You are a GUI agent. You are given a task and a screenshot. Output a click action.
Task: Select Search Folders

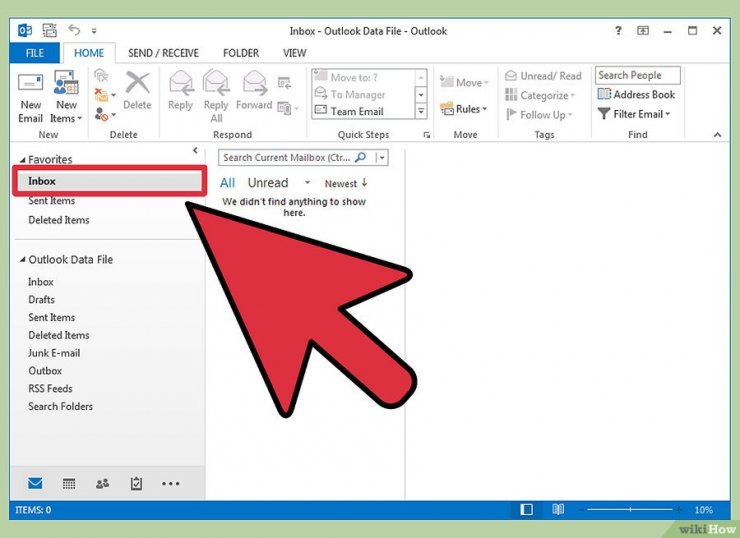(60, 406)
